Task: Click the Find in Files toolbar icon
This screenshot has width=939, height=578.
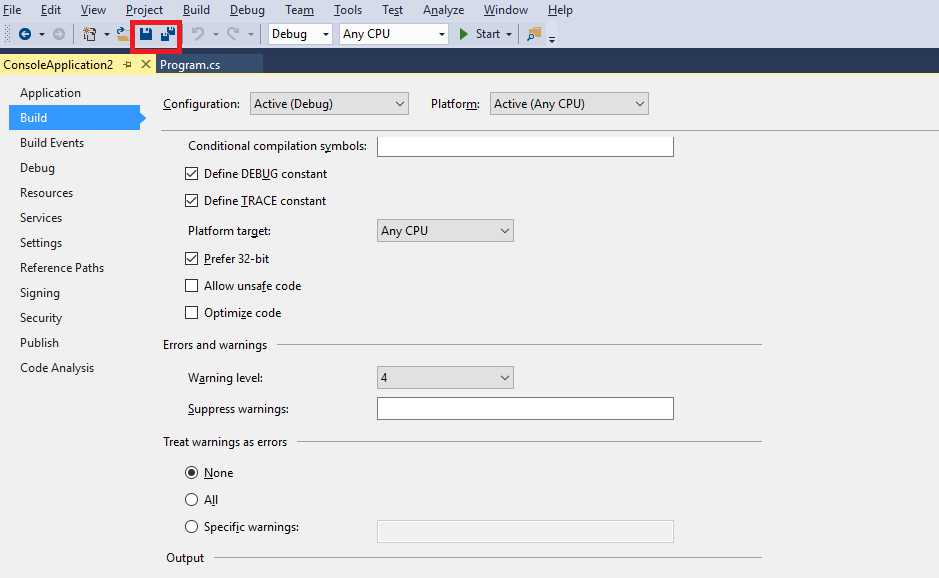Action: (534, 34)
